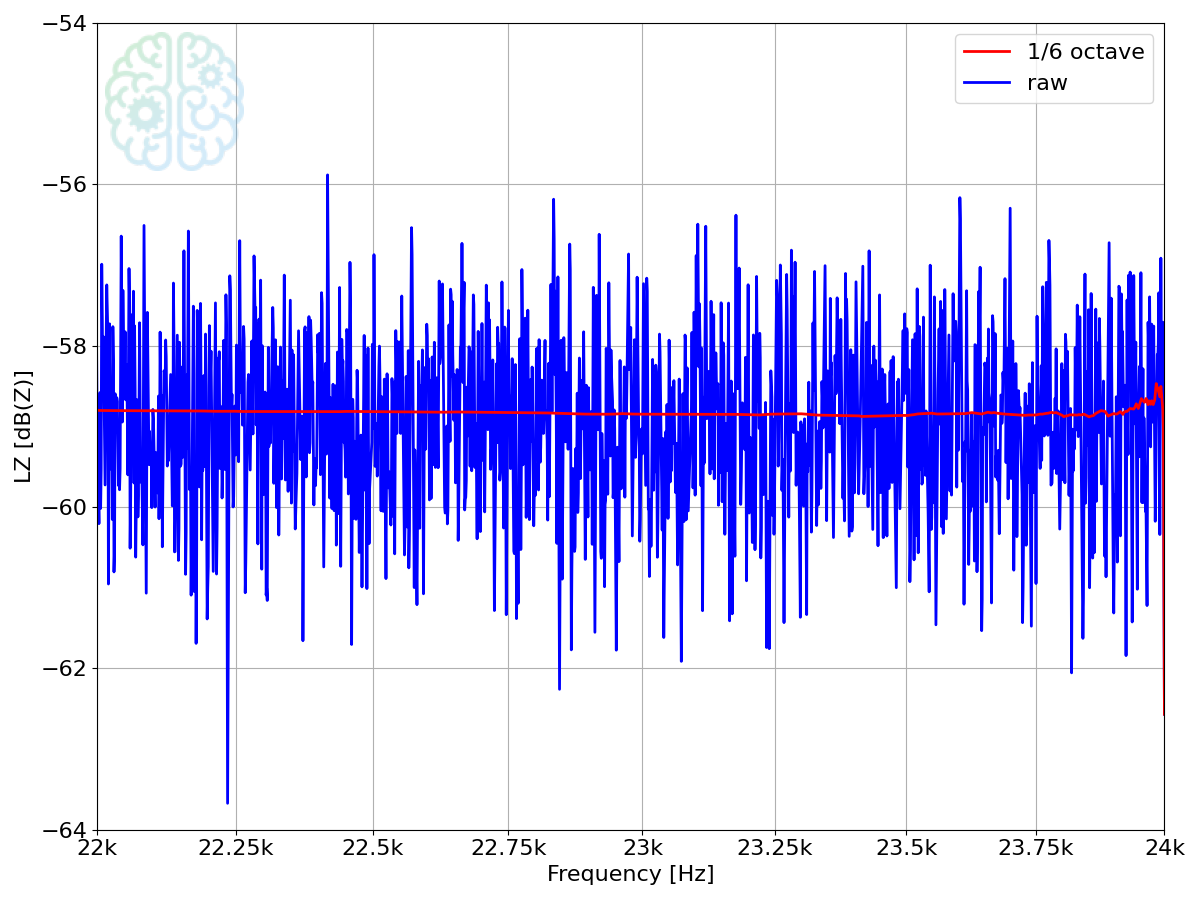1200x900 pixels.
Task: Click the −64 y-axis tick label
Action: click(x=62, y=830)
